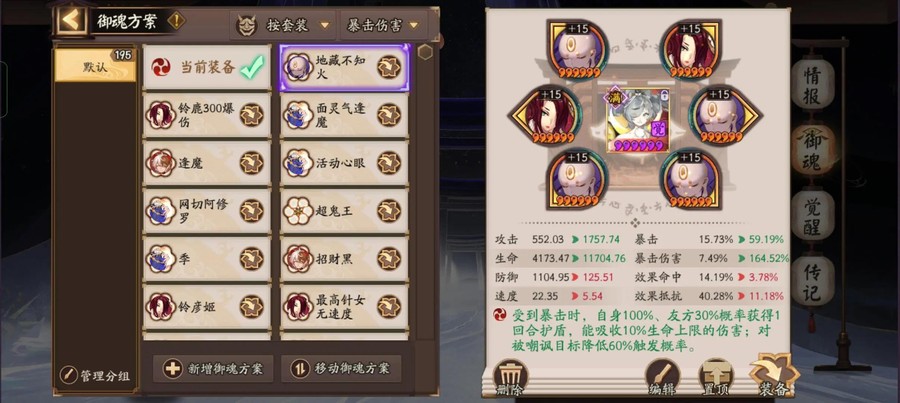Select the 地藏不知火 scheme

[344, 67]
